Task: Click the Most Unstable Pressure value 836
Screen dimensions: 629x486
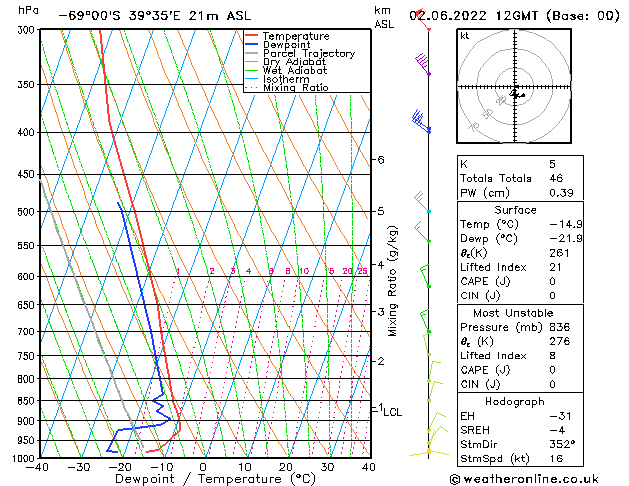Action: [559, 327]
